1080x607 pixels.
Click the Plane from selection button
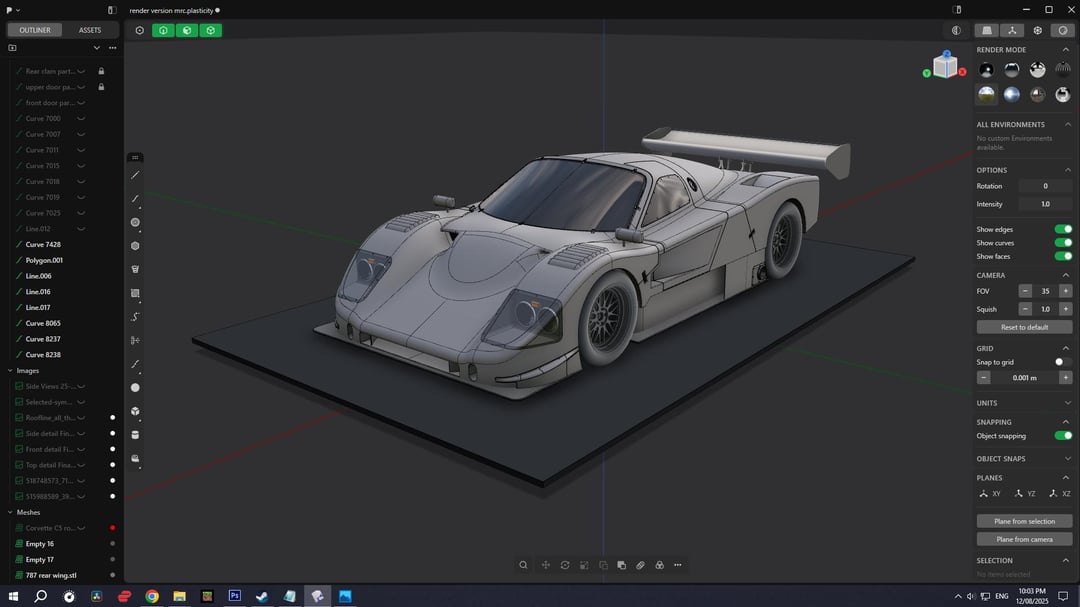click(x=1024, y=521)
